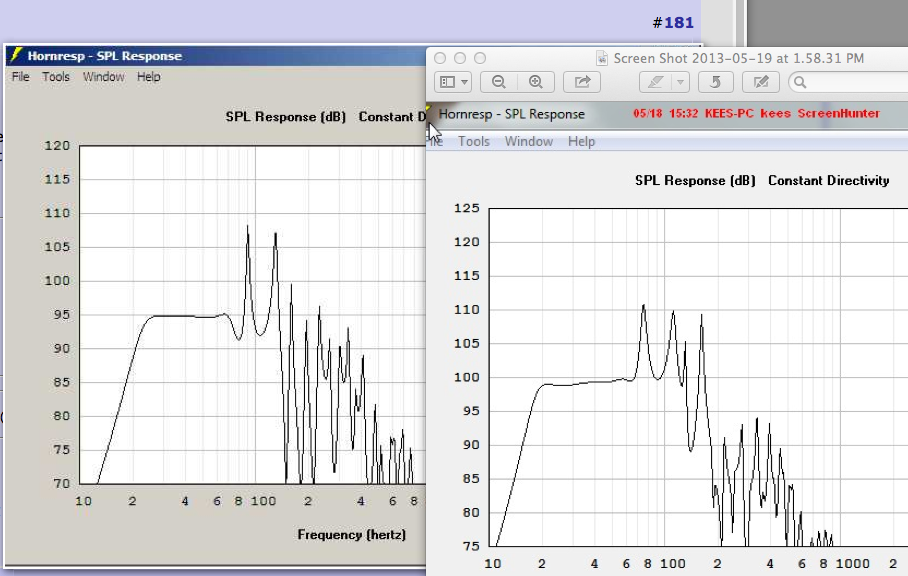Click red KEES-PC ScreenHunter timestamp text
The height and width of the screenshot is (576, 908).
[x=756, y=113]
